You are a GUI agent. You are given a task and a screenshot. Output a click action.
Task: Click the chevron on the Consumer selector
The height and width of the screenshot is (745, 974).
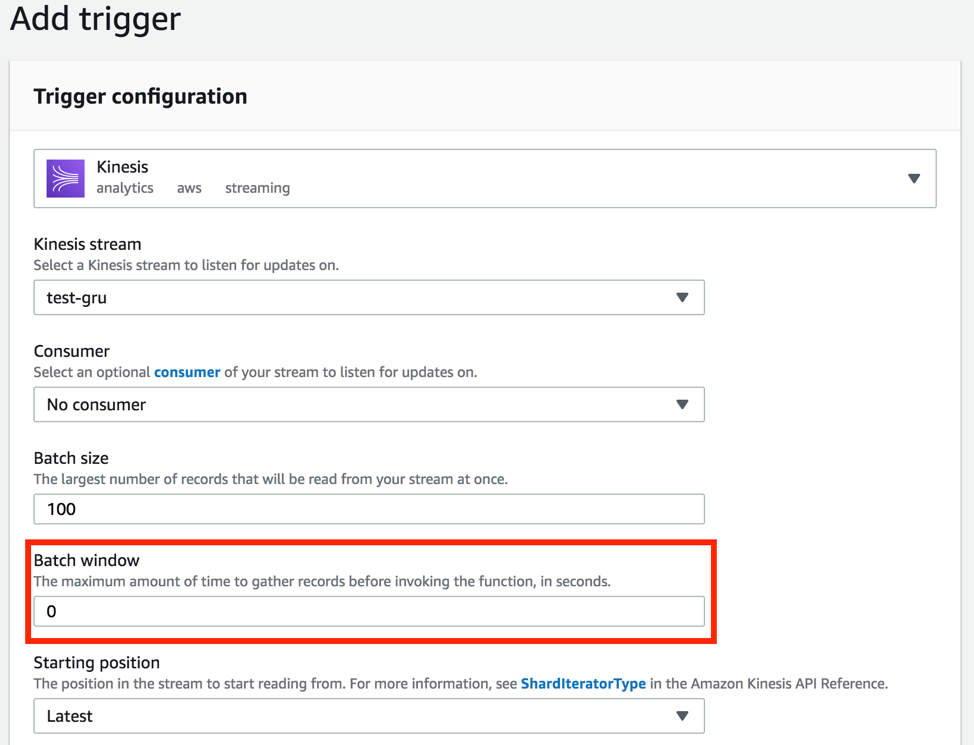(x=683, y=404)
